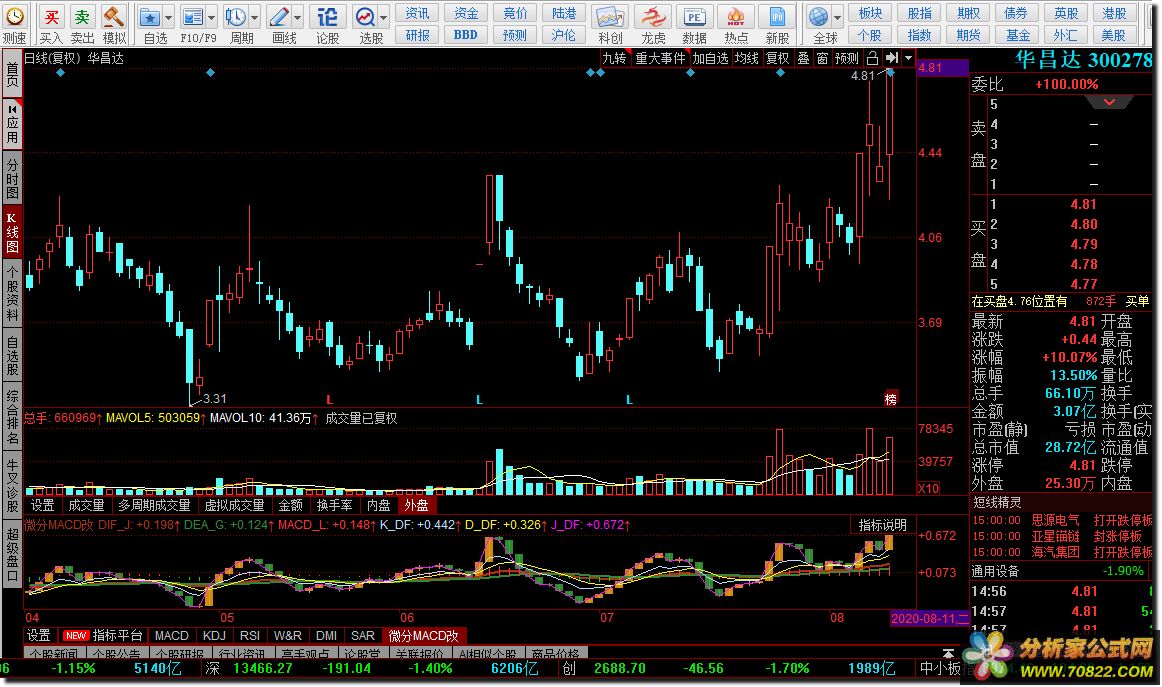Open the 新股 IPO icon

pyautogui.click(x=777, y=16)
